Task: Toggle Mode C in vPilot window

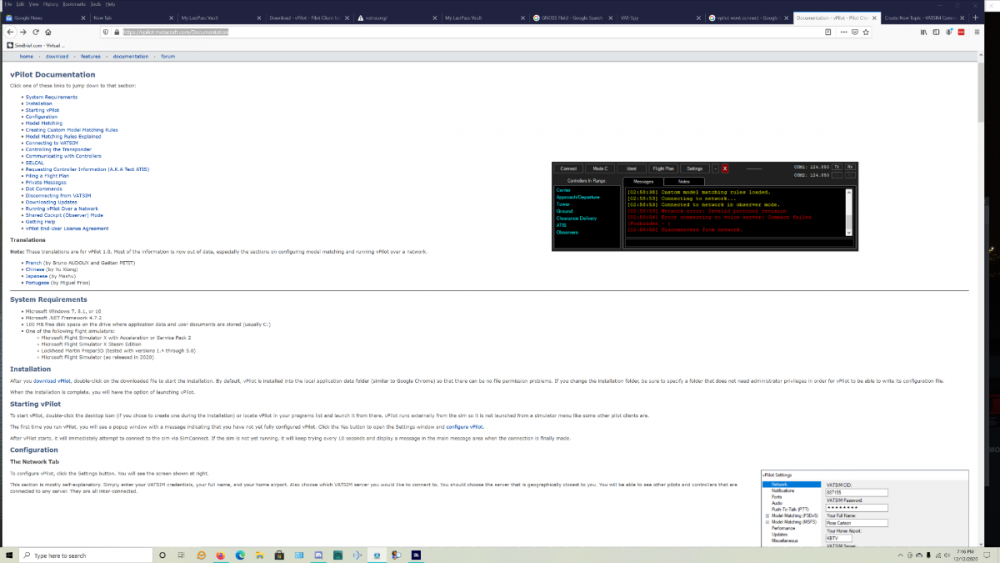Action: (x=600, y=168)
